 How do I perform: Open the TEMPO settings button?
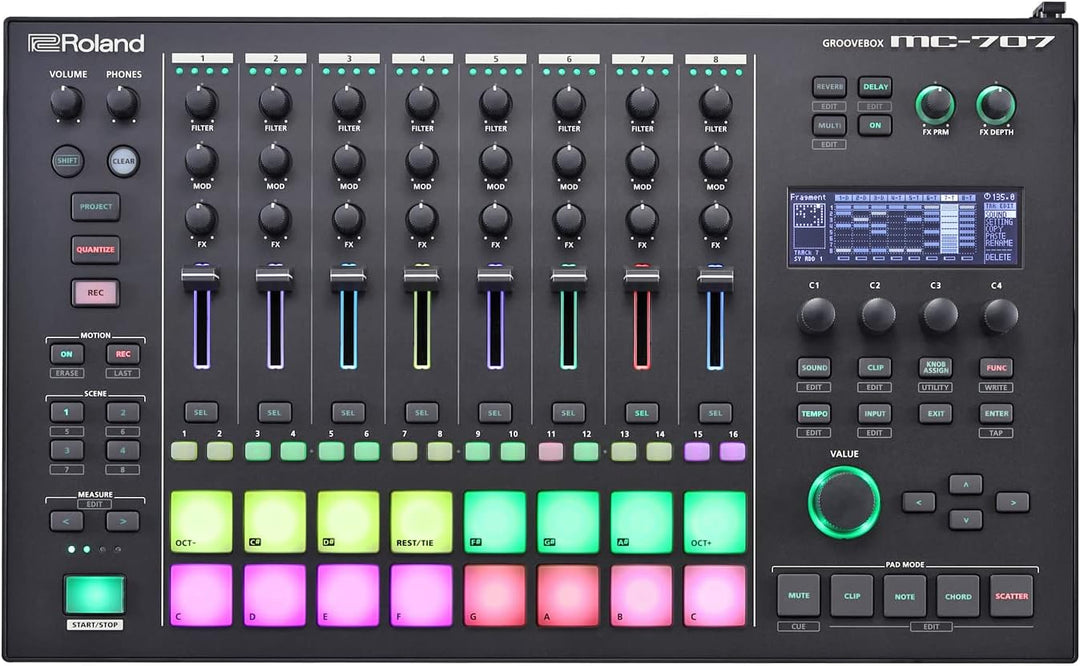(813, 413)
